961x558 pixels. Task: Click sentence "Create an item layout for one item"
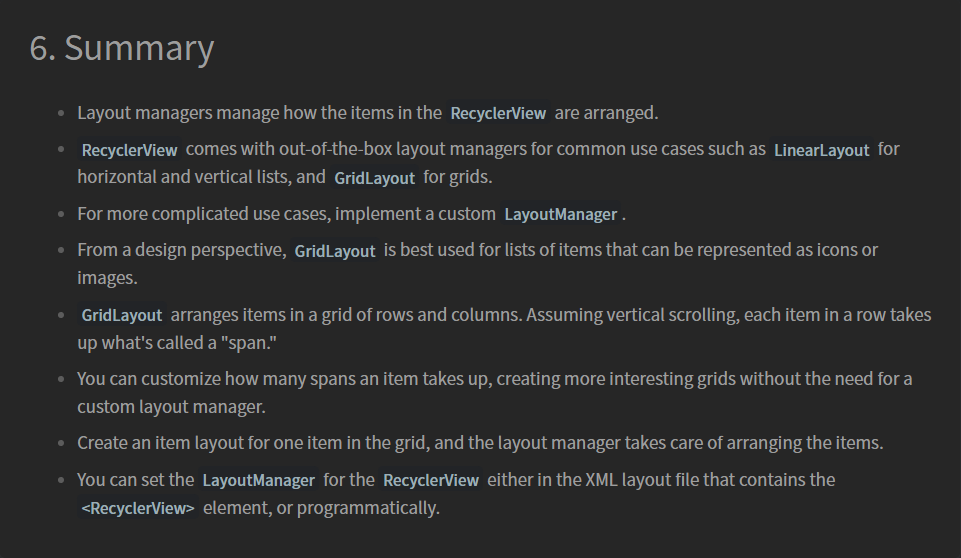point(480,443)
